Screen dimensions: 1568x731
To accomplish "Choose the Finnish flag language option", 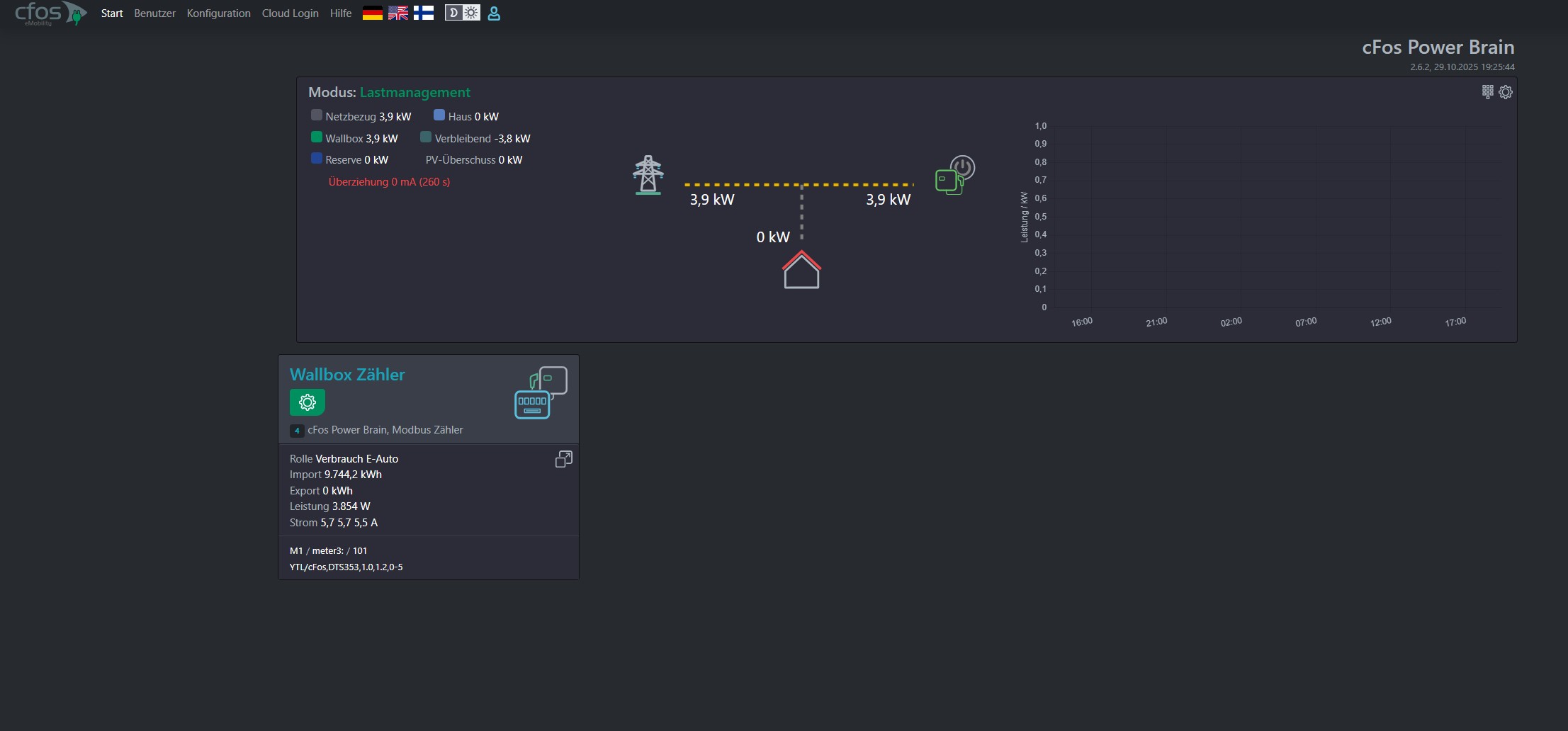I will pyautogui.click(x=424, y=13).
